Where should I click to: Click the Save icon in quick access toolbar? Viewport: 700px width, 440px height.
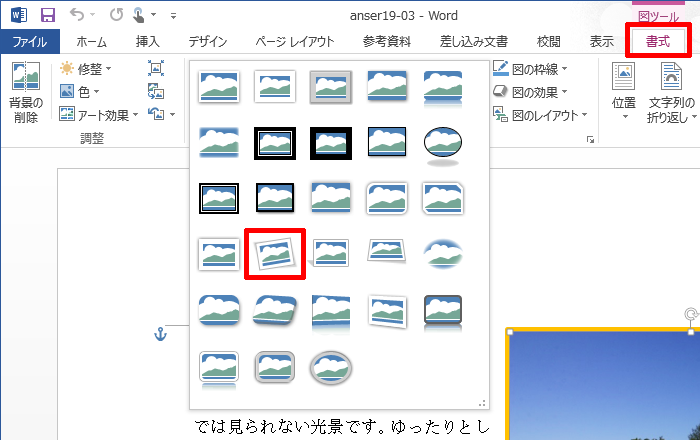point(48,15)
